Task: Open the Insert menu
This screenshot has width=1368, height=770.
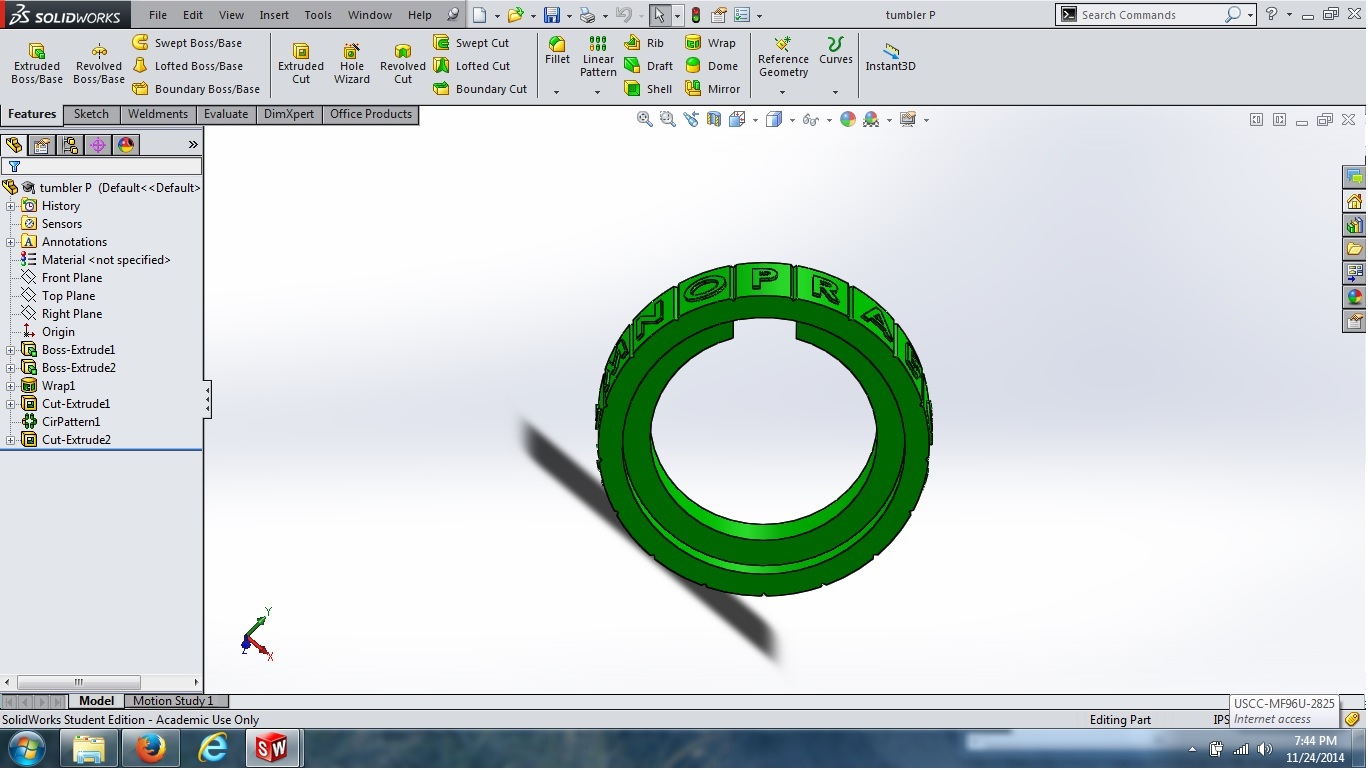Action: click(x=274, y=15)
